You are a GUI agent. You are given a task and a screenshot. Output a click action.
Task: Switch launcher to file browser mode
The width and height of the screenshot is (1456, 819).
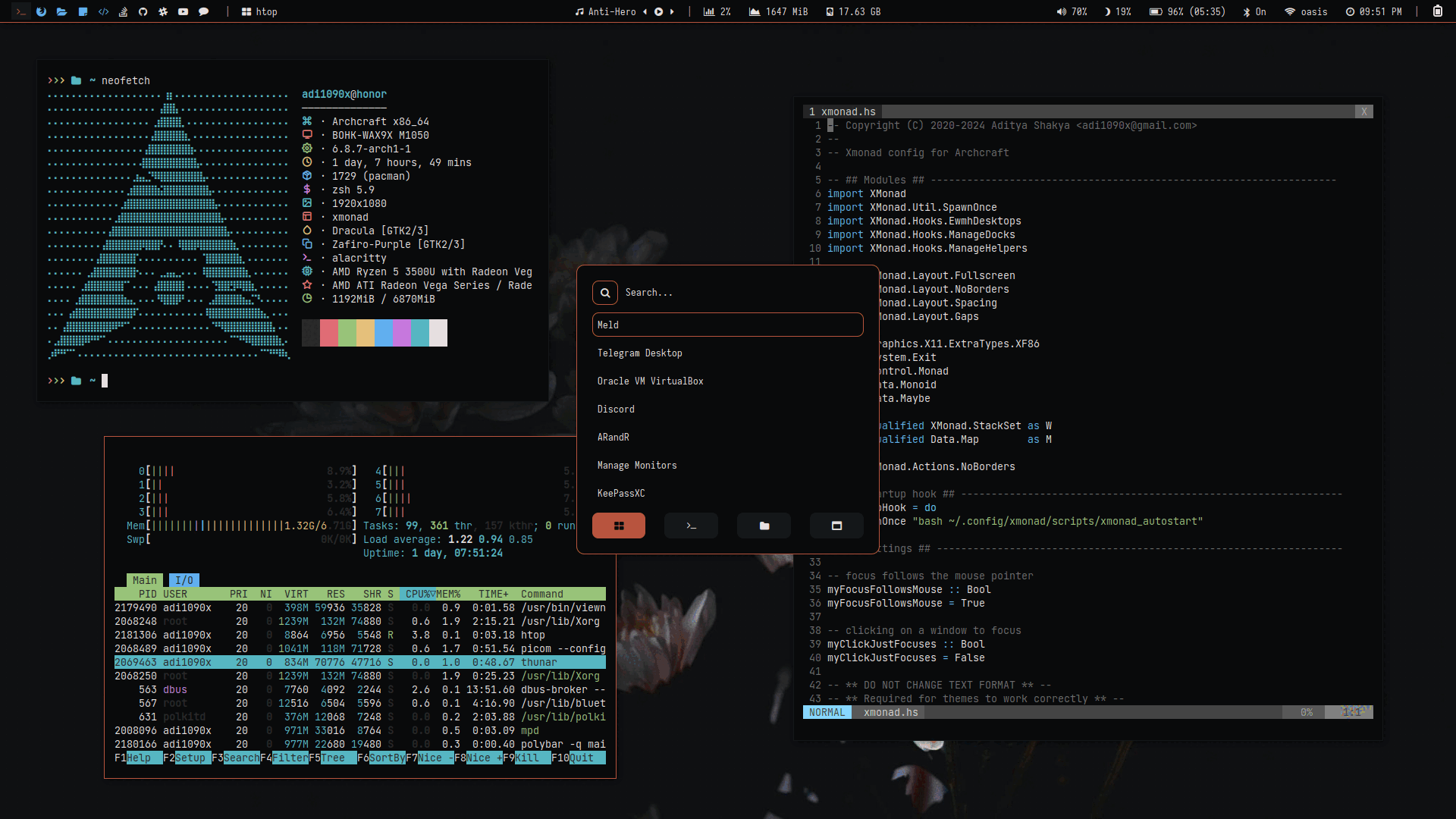[x=764, y=526]
